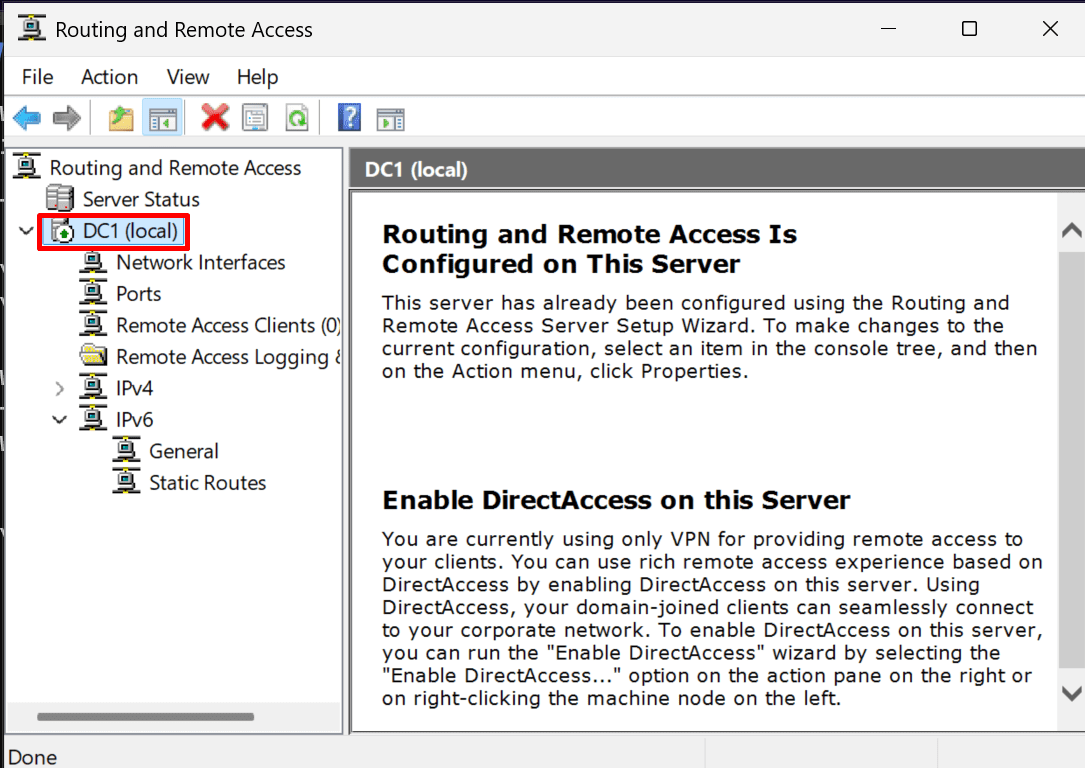Click the horizontal scrollbar of tree pane

(x=145, y=717)
